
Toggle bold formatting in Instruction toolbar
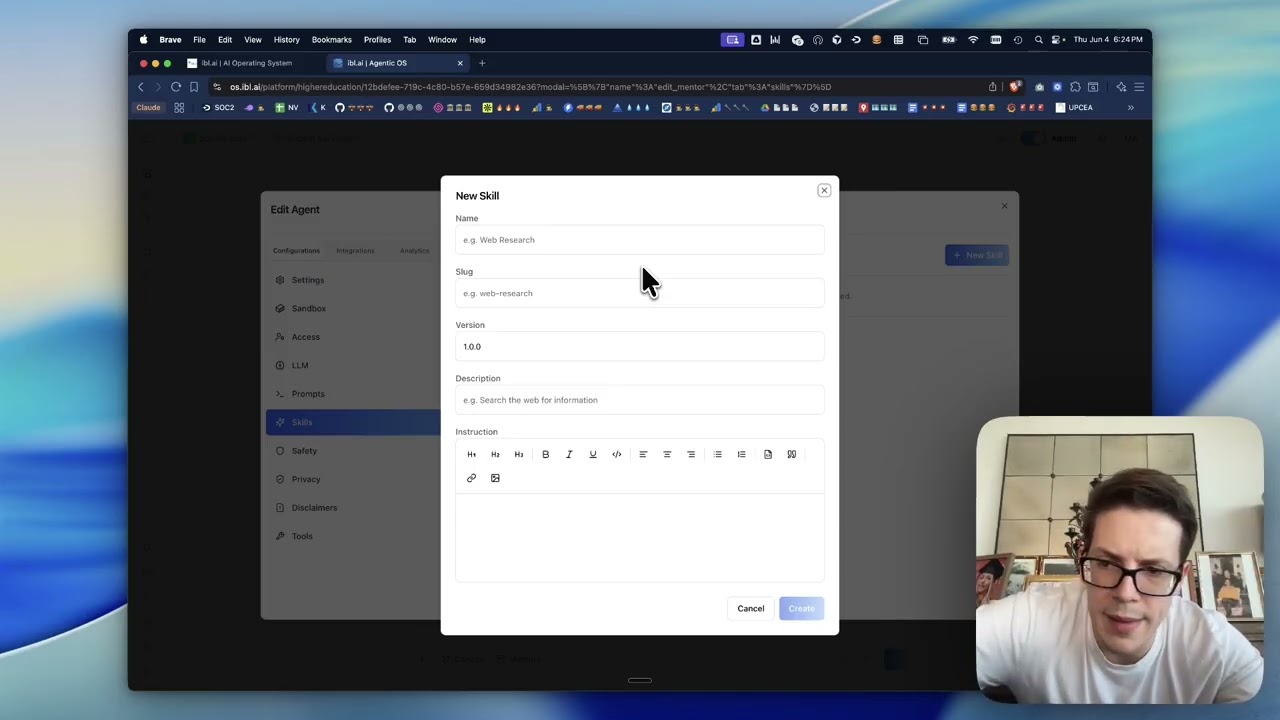546,454
